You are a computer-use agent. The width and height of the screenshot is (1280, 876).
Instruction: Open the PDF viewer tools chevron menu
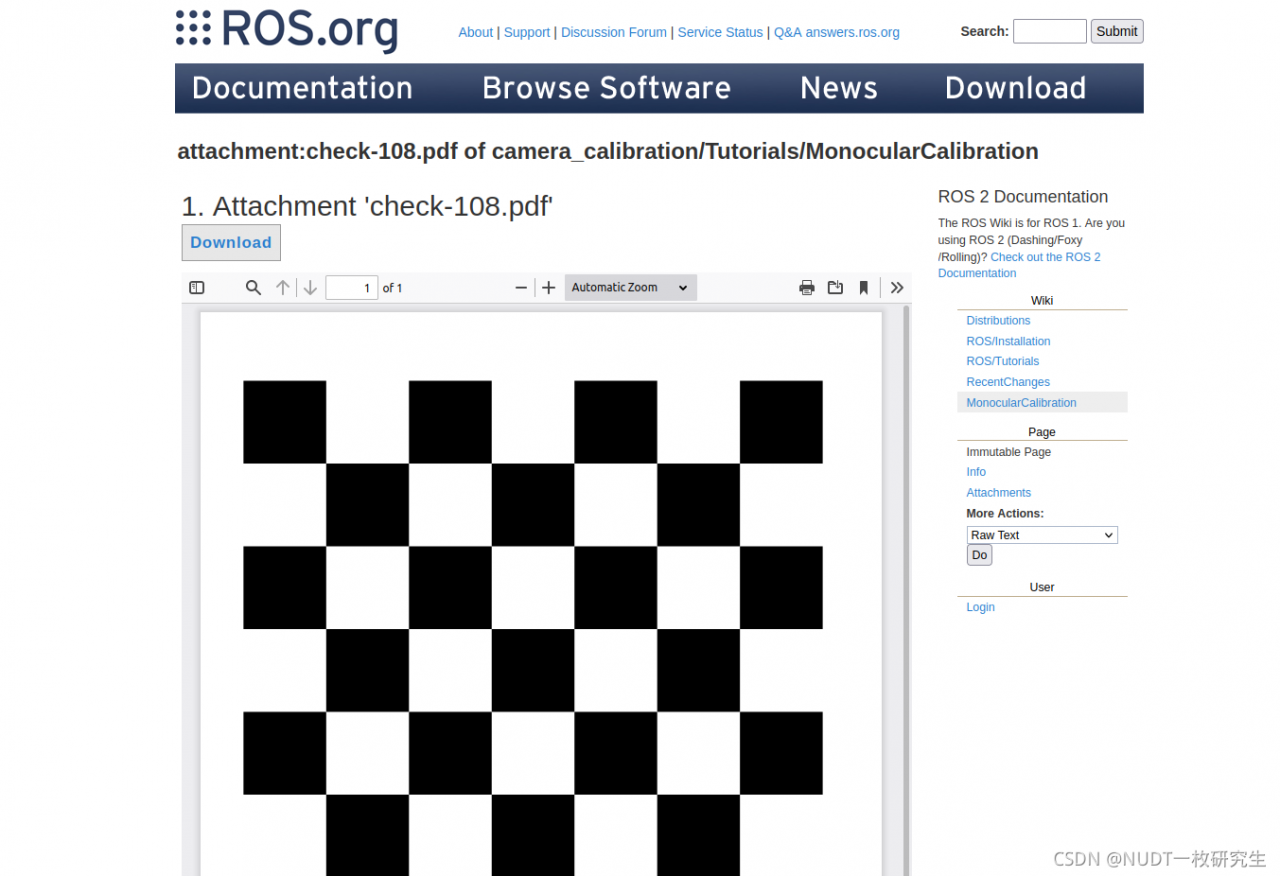(897, 288)
